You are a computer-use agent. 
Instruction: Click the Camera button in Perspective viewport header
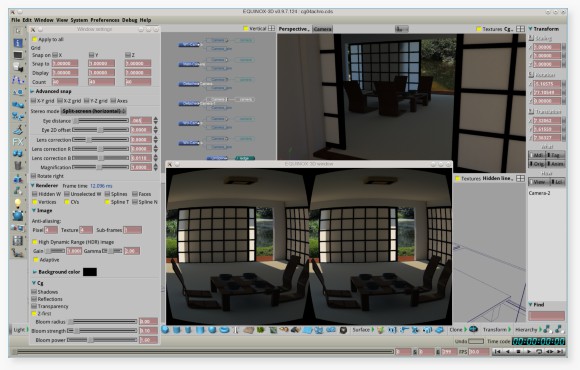point(323,29)
